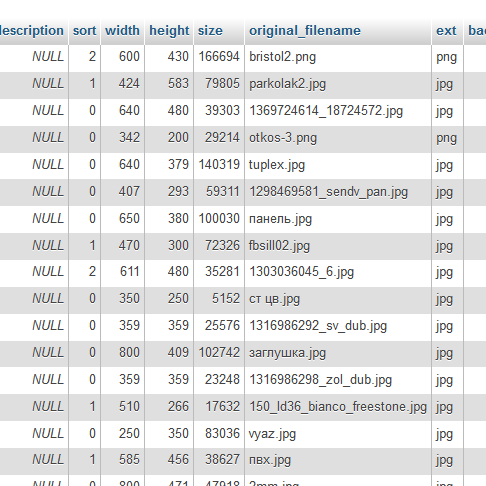Image resolution: width=486 pixels, height=486 pixels.
Task: Select the пвх.jpg filename cell
Action: (x=338, y=460)
